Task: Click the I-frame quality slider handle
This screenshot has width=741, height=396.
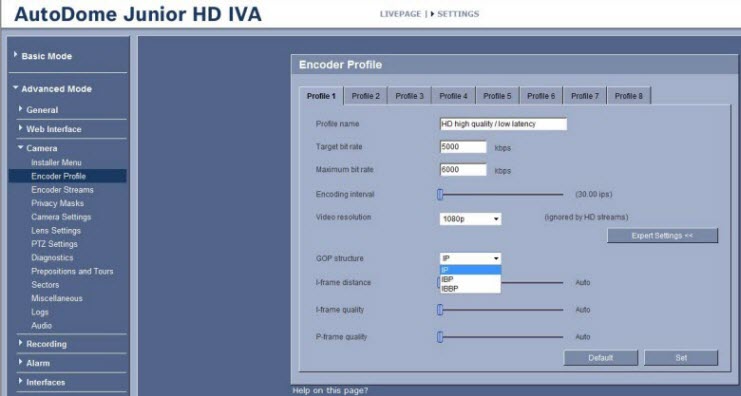Action: [x=440, y=310]
